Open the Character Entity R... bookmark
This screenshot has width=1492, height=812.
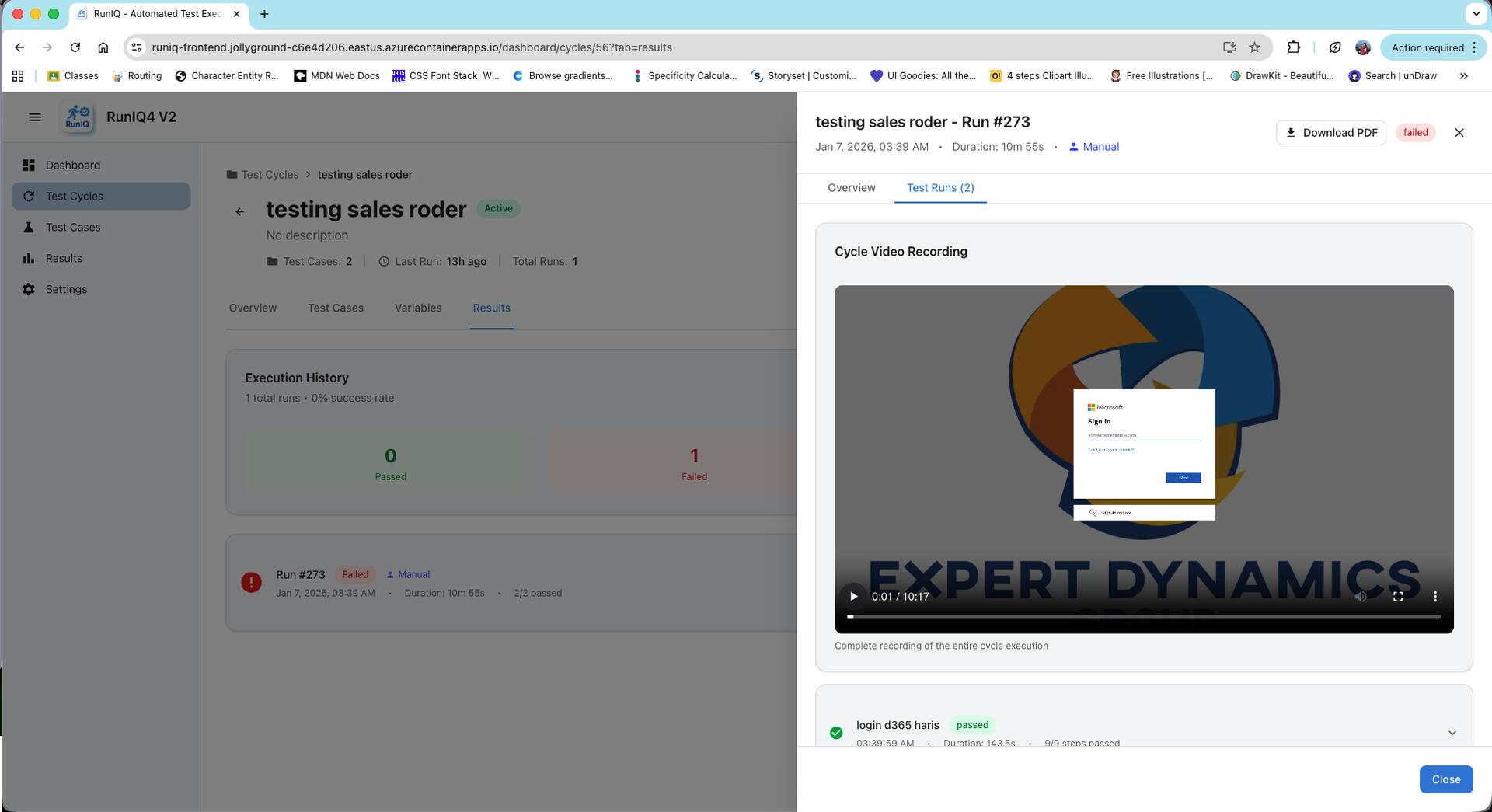pos(227,76)
